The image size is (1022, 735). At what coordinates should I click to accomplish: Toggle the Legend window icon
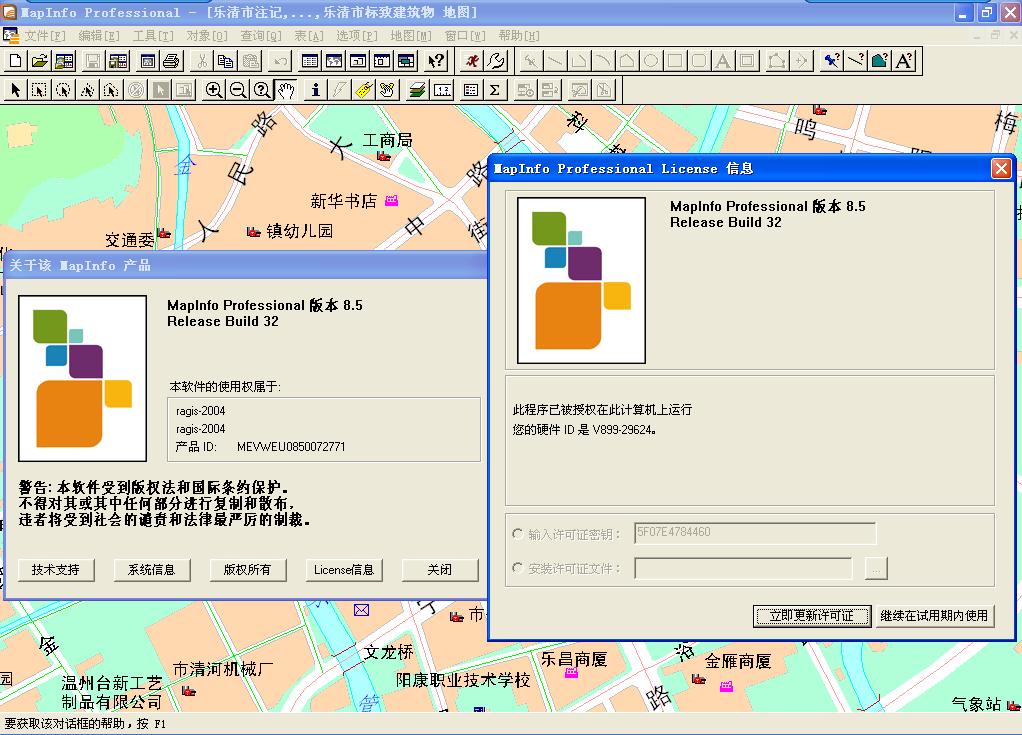pyautogui.click(x=471, y=90)
